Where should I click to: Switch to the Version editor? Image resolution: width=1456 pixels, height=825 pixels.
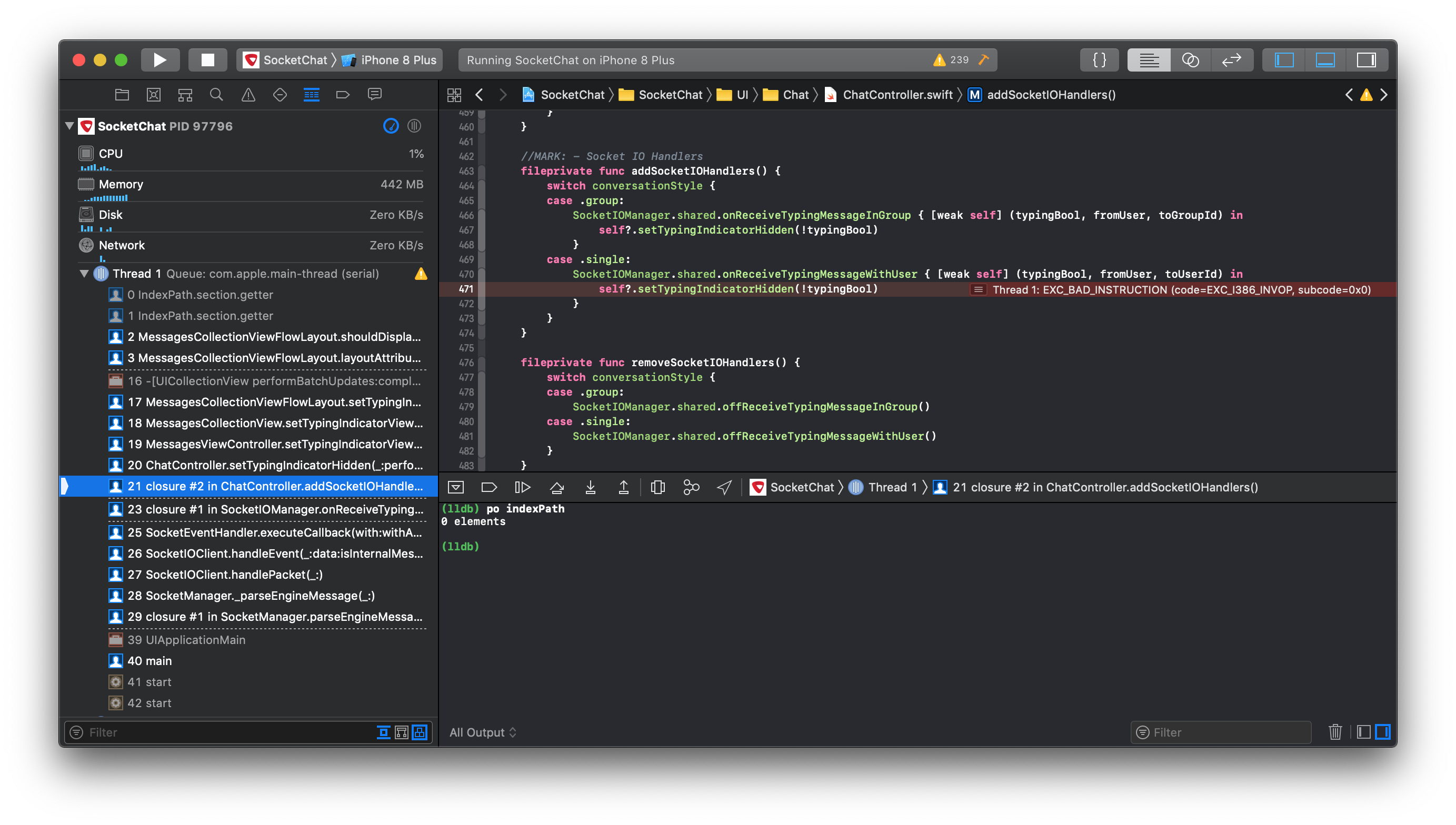pyautogui.click(x=1232, y=60)
